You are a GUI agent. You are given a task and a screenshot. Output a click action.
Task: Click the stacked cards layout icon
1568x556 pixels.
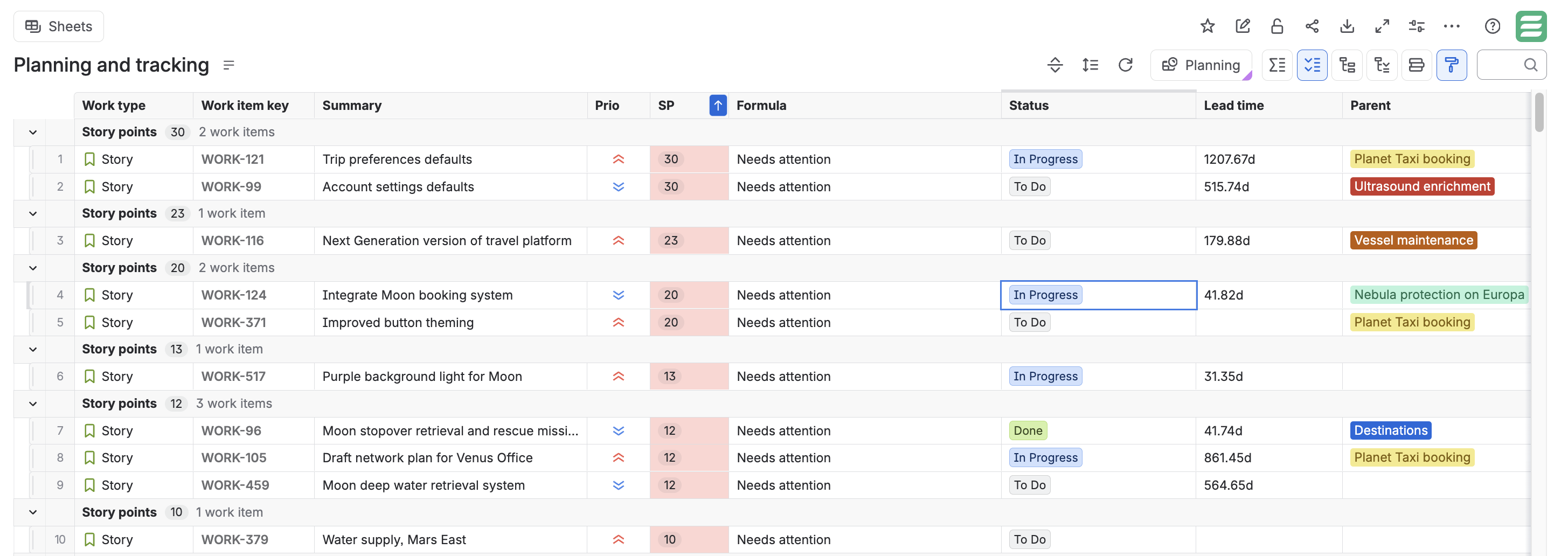[x=1417, y=65]
